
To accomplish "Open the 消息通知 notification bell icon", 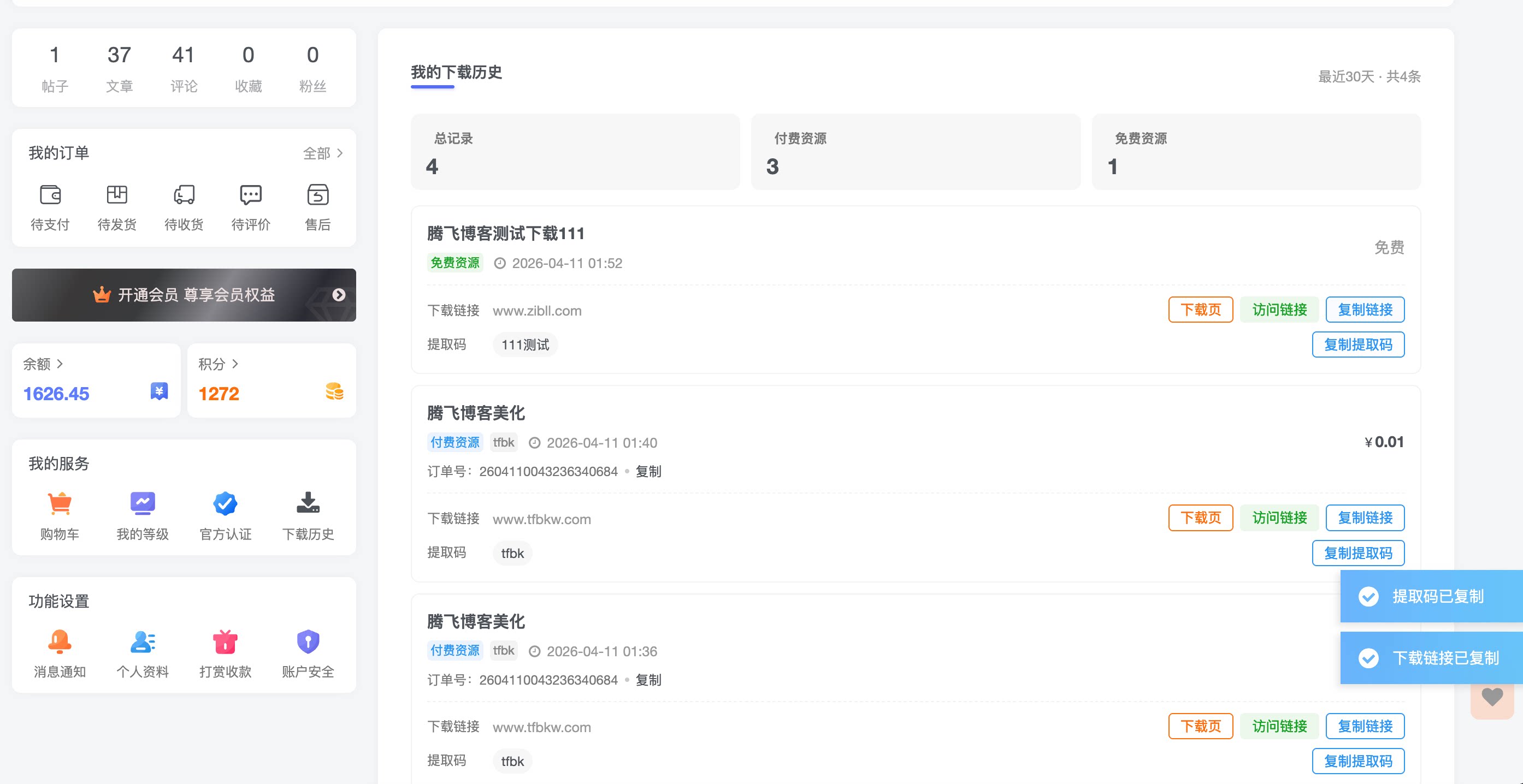I will point(59,642).
